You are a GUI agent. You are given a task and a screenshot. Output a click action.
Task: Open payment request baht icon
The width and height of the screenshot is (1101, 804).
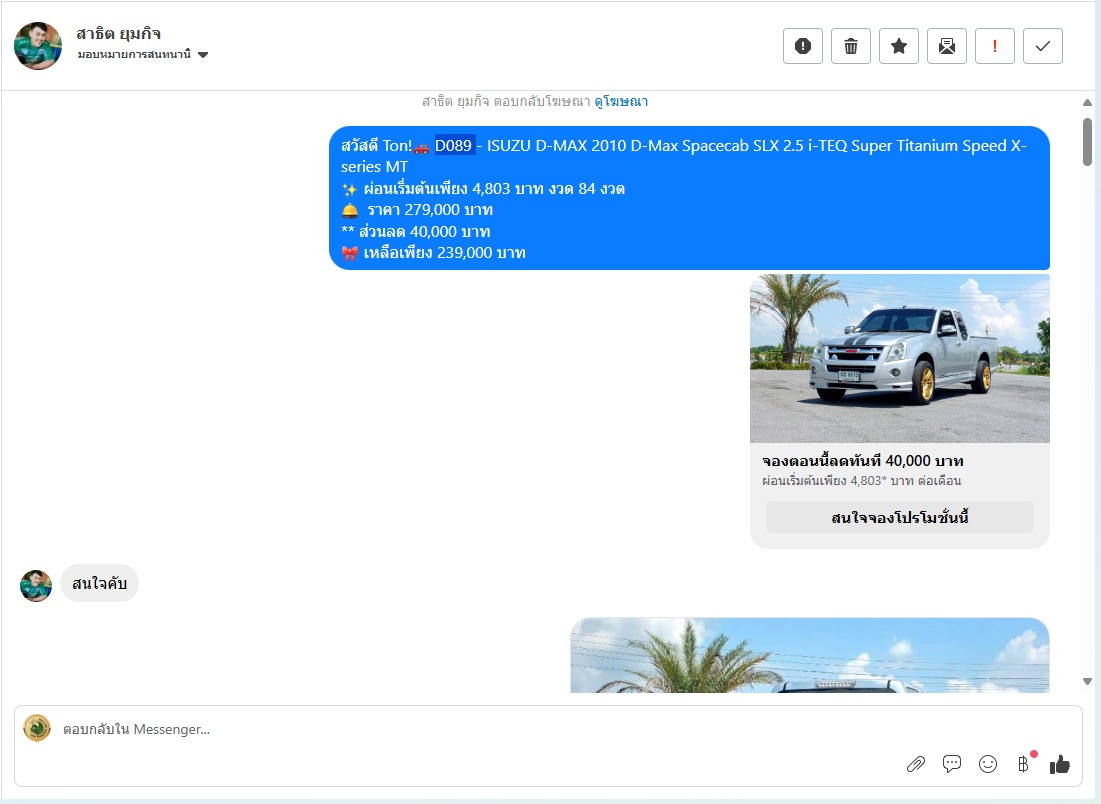[1024, 763]
